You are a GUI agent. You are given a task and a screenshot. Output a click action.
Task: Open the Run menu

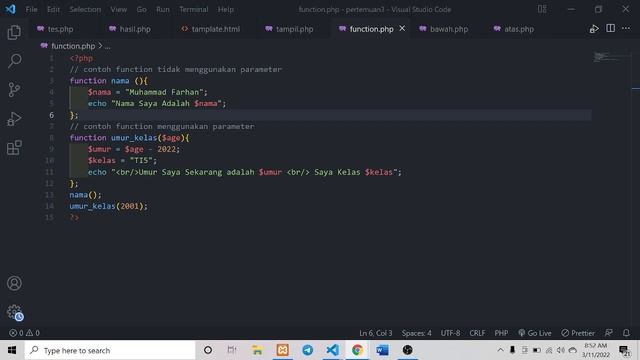point(162,9)
